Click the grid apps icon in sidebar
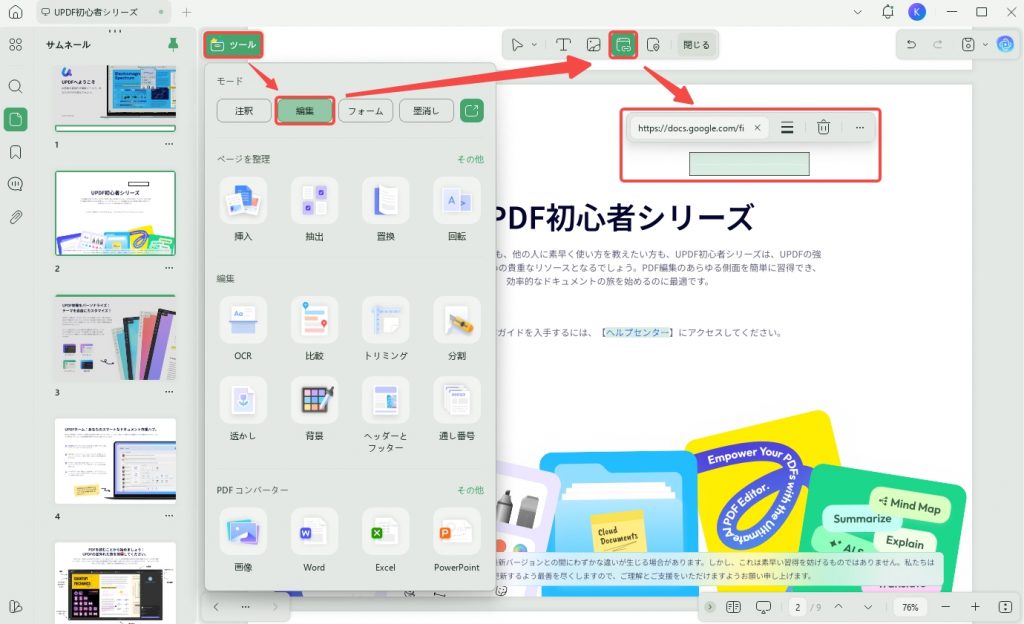Image resolution: width=1024 pixels, height=624 pixels. point(16,44)
